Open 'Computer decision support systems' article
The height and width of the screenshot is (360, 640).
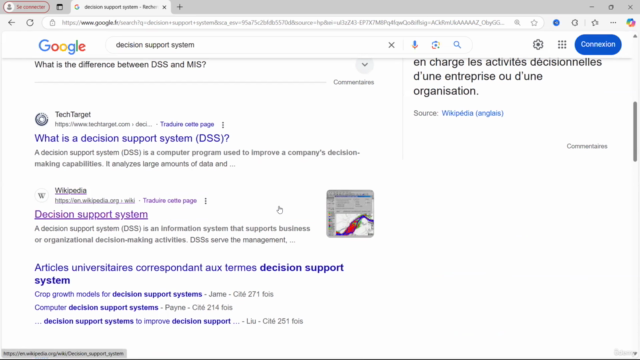[96, 307]
